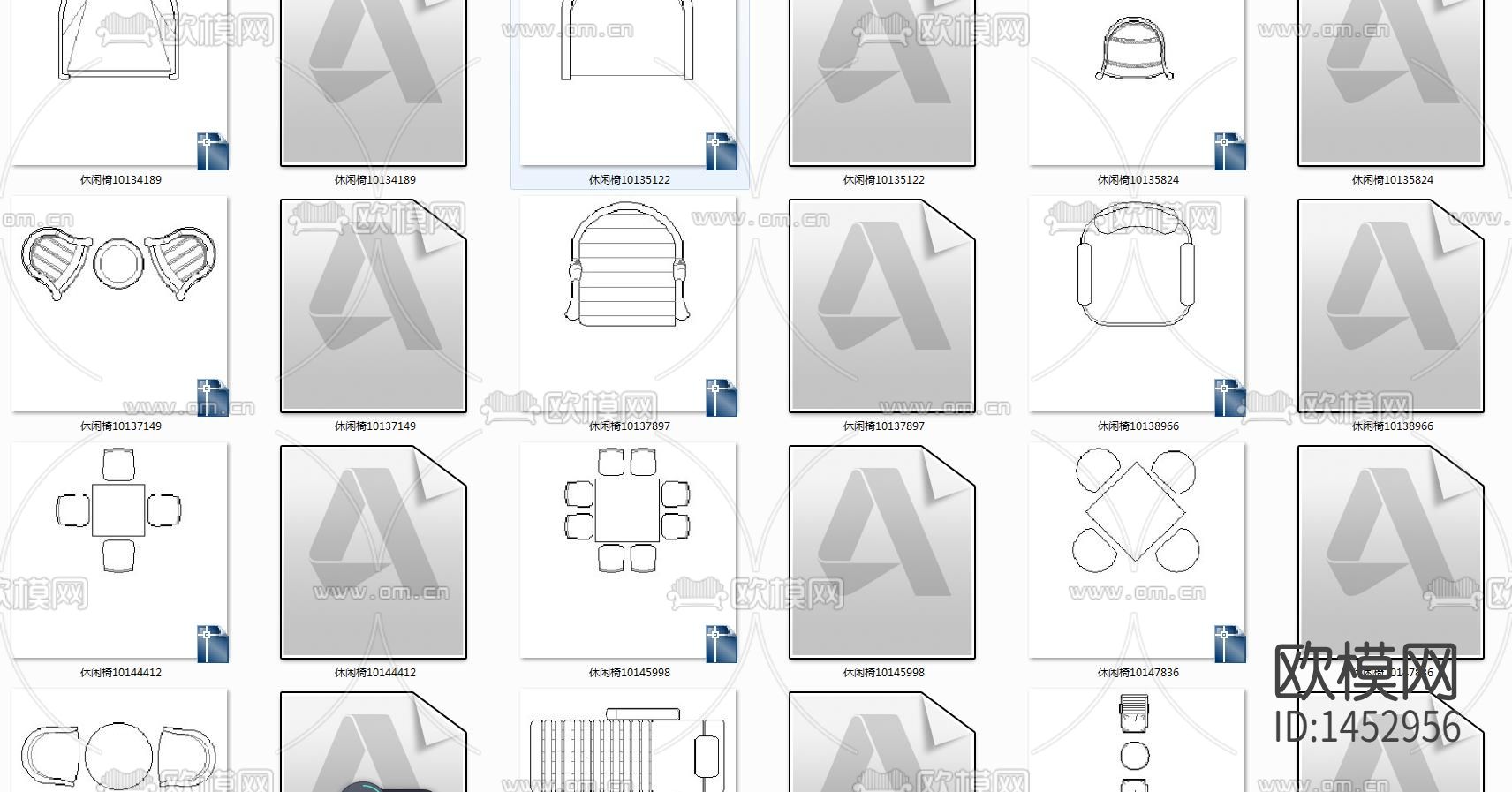Select the diamond table preview of 休闲椅10147836

[x=1138, y=551]
